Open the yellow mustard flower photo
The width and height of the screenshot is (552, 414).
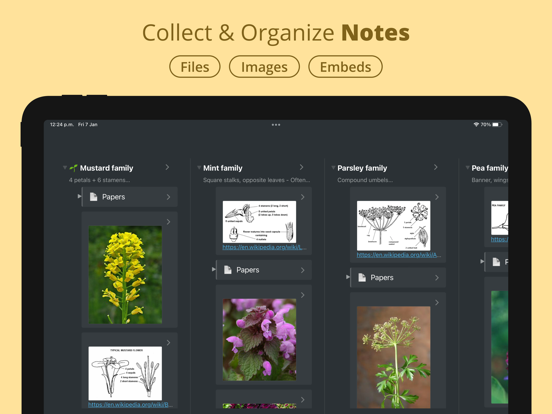[x=125, y=275]
